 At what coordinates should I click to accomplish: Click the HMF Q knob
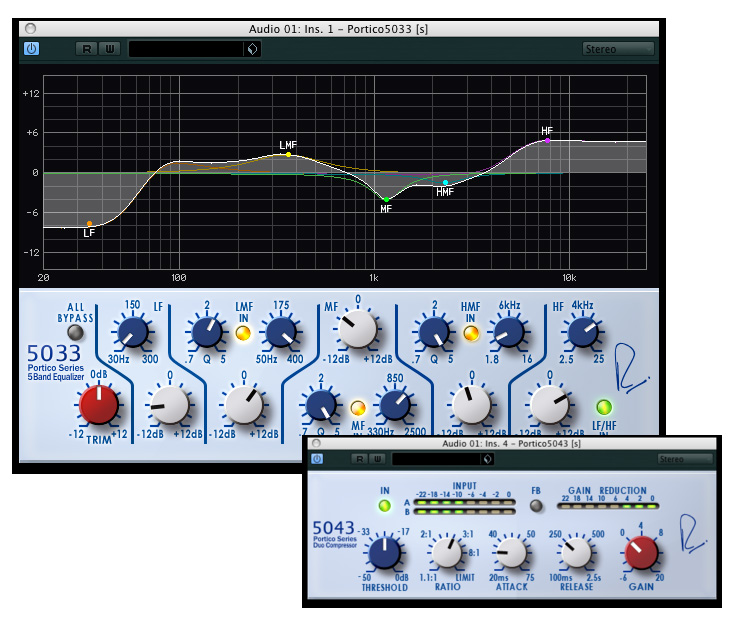coord(434,332)
